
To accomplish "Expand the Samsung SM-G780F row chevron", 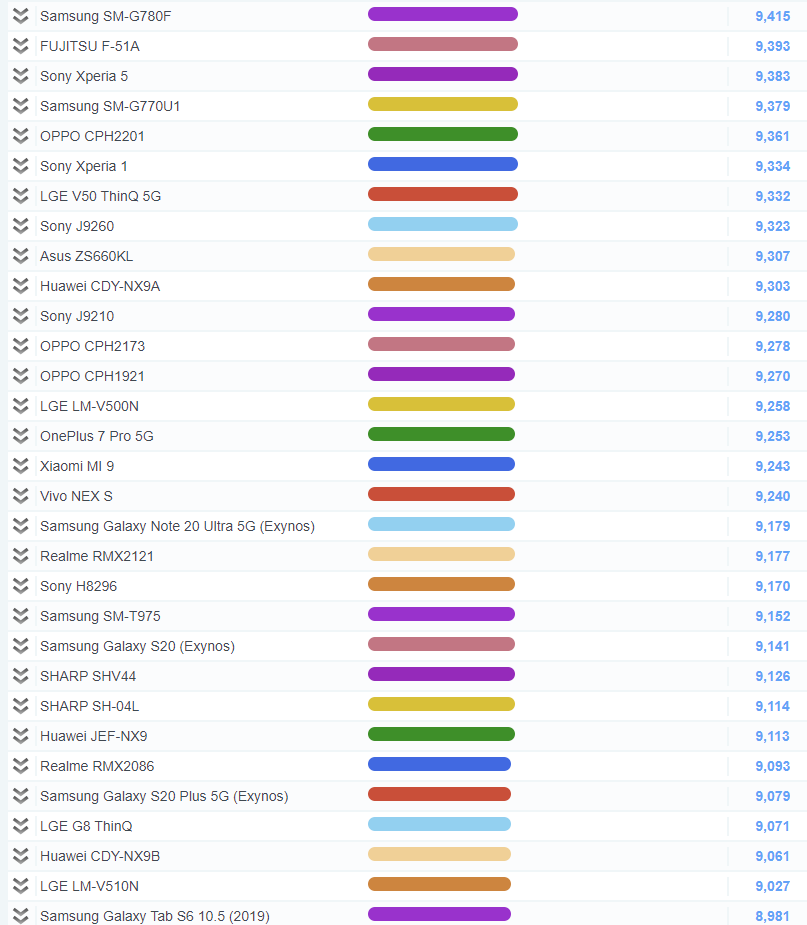I will coord(21,16).
